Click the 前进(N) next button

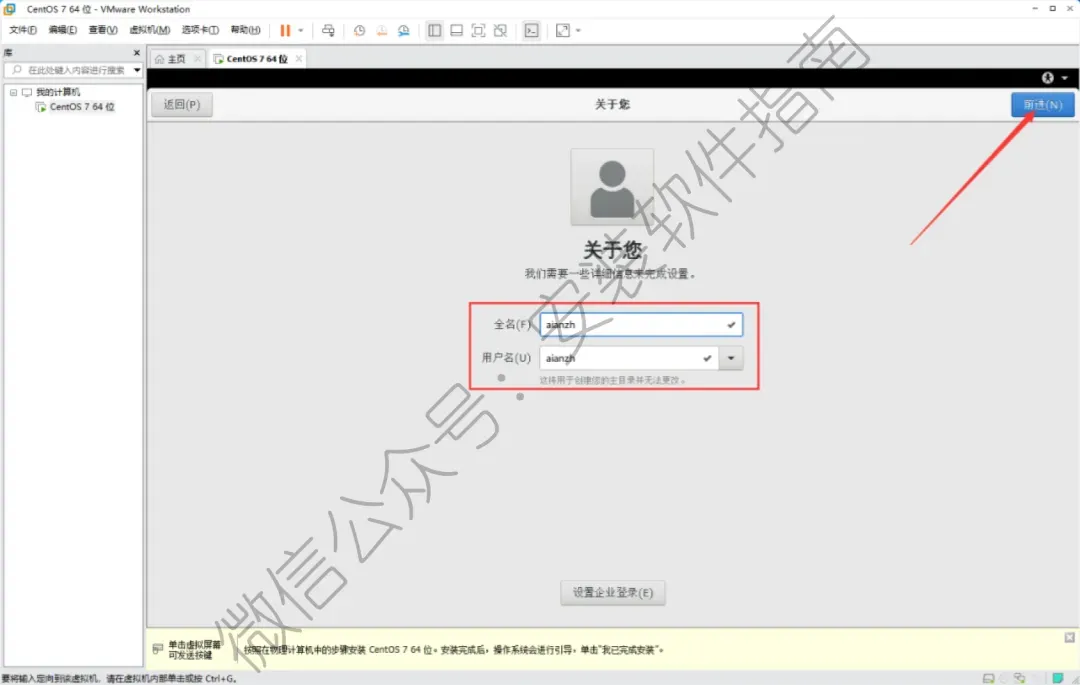coord(1042,105)
